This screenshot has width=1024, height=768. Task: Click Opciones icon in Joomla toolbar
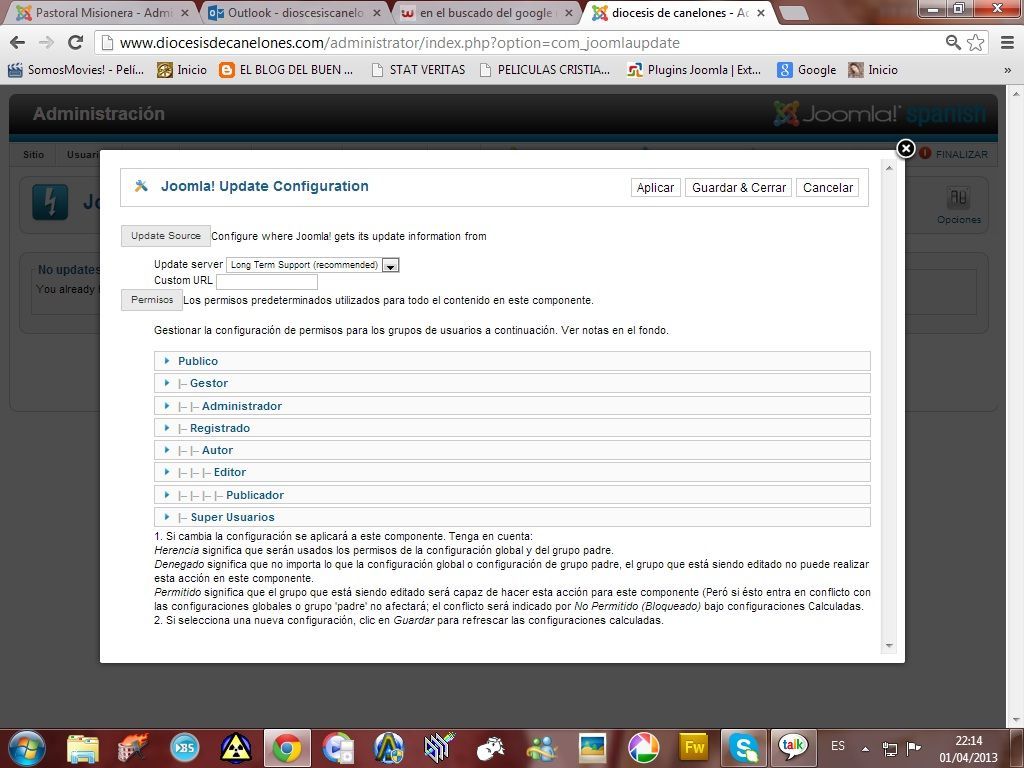tap(958, 205)
